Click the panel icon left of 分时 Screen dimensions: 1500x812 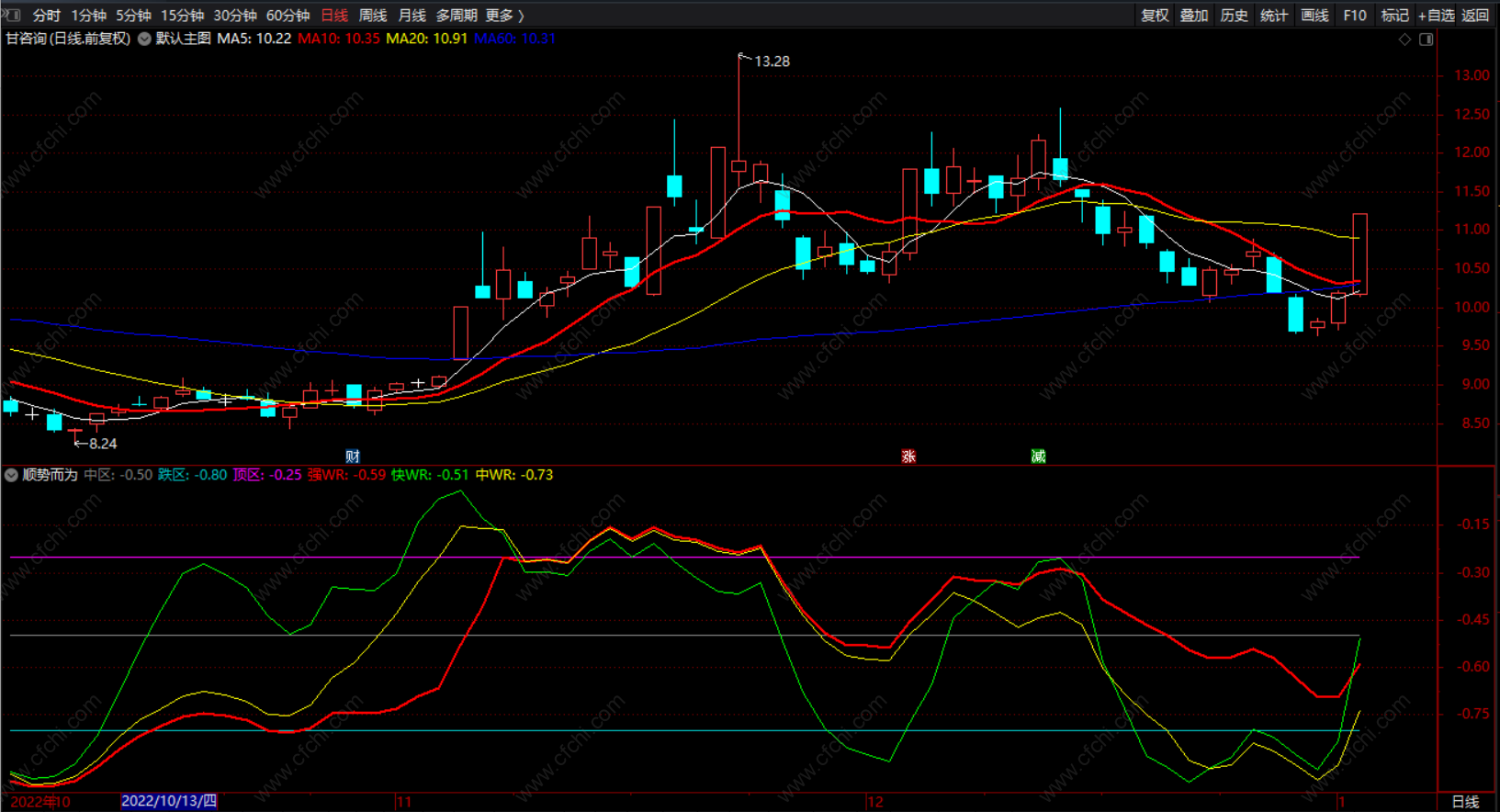coord(11,15)
